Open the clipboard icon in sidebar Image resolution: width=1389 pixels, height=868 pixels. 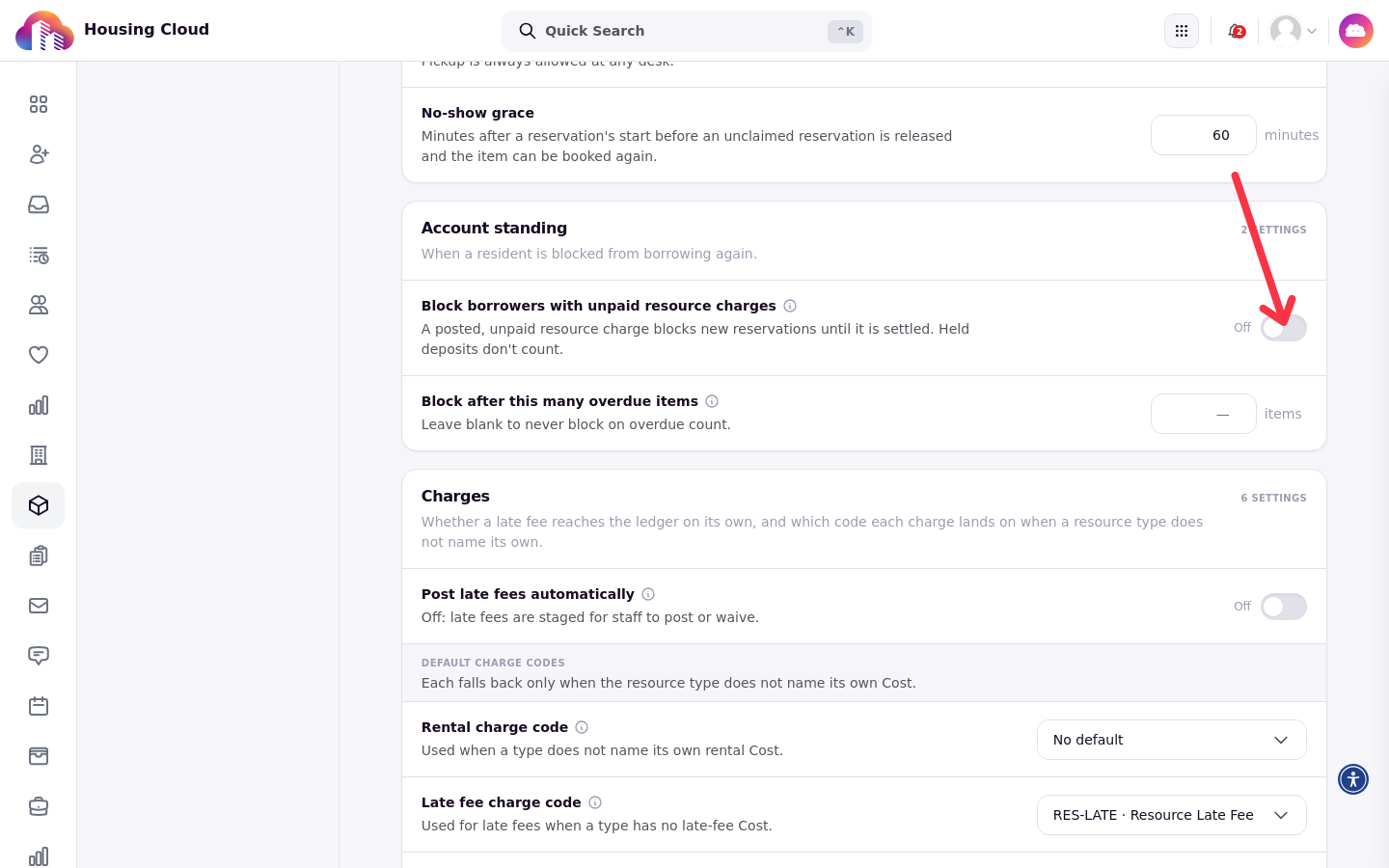[x=39, y=556]
